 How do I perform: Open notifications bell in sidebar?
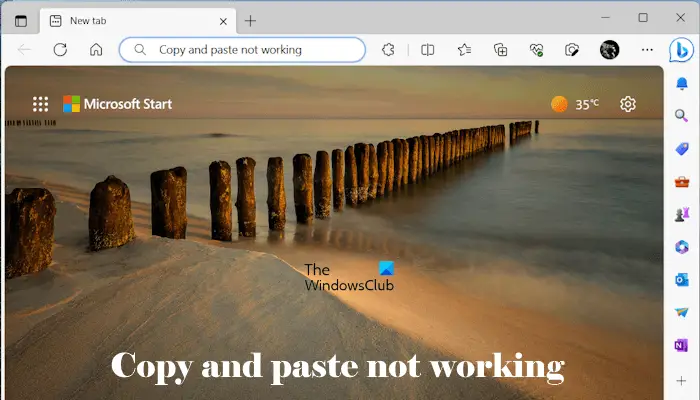(682, 83)
